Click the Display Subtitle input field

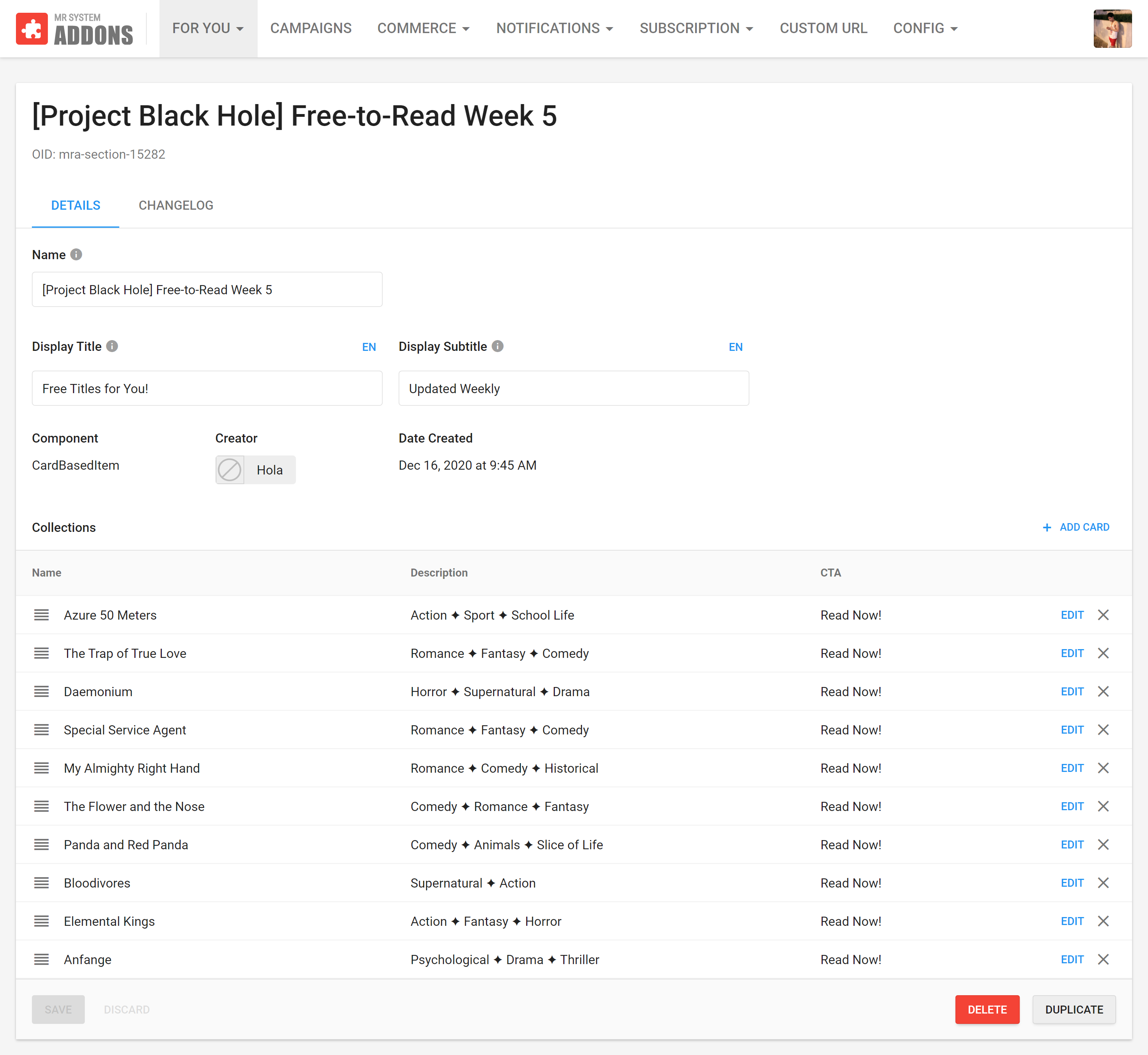(573, 388)
